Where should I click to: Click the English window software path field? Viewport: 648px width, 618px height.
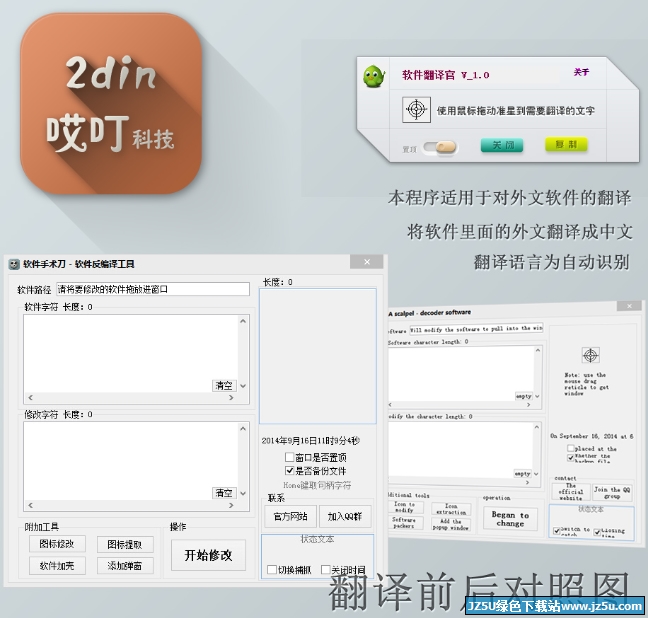(476, 328)
